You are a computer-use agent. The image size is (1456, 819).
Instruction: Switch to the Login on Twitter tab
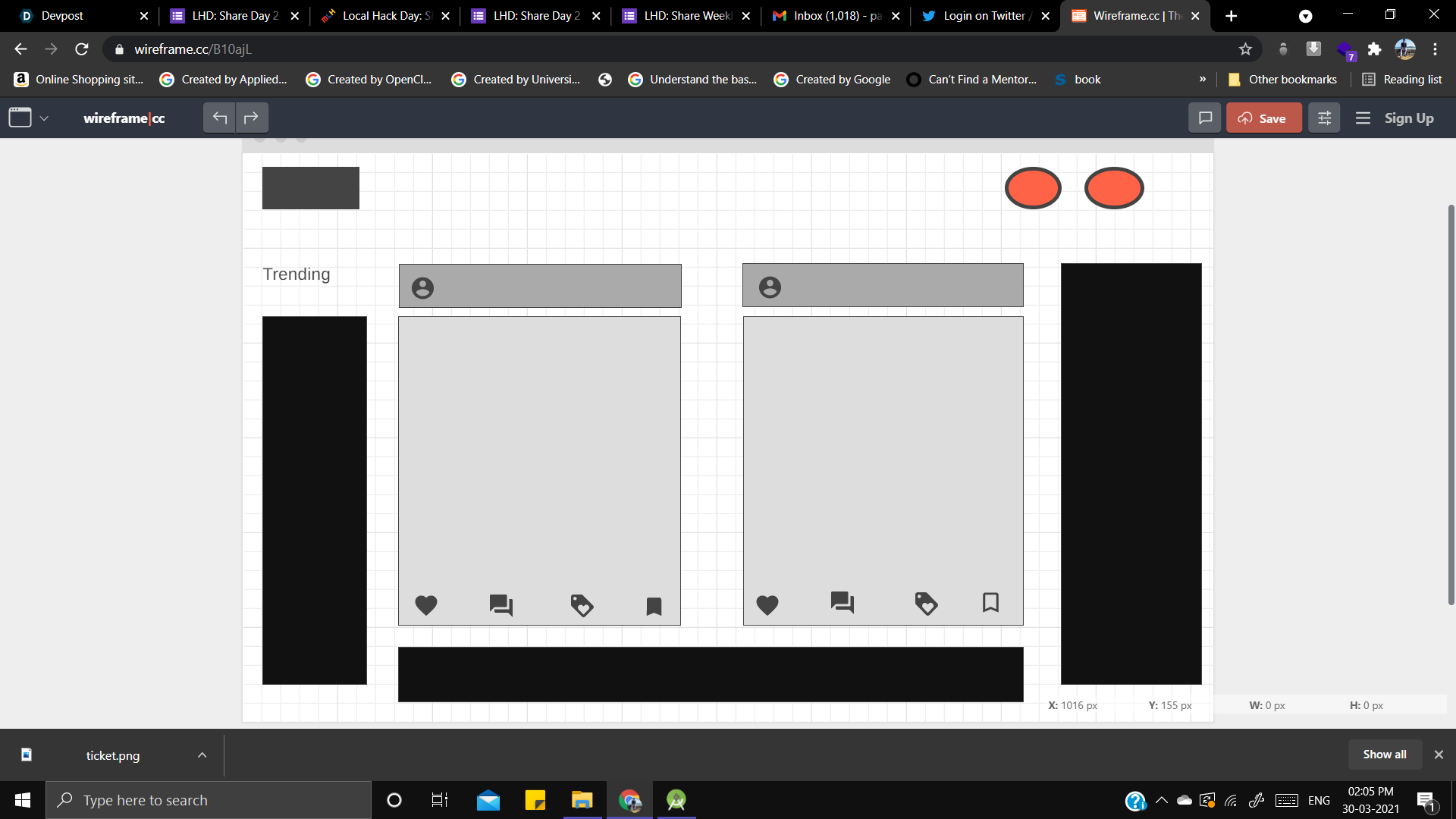[x=984, y=15]
